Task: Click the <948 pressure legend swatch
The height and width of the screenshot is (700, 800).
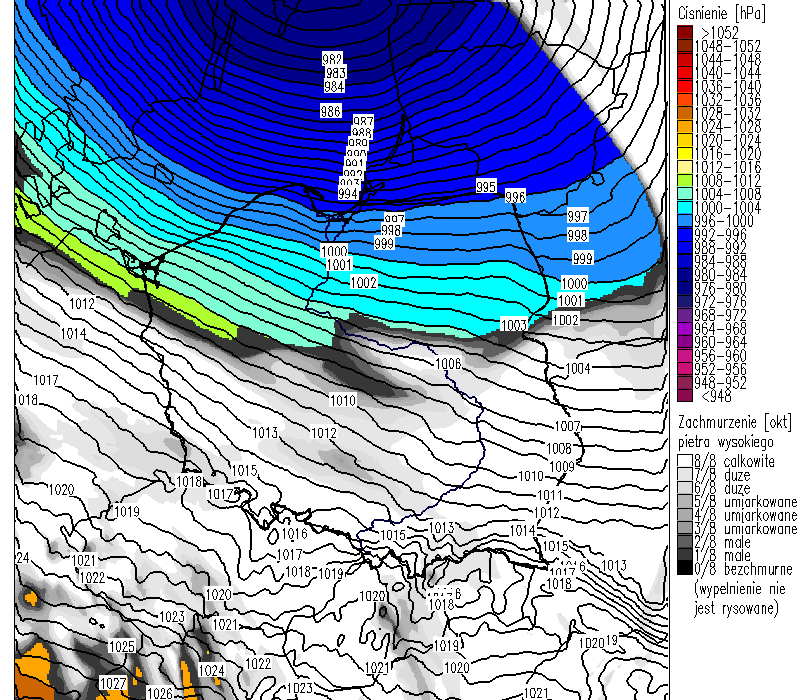Action: pyautogui.click(x=685, y=395)
